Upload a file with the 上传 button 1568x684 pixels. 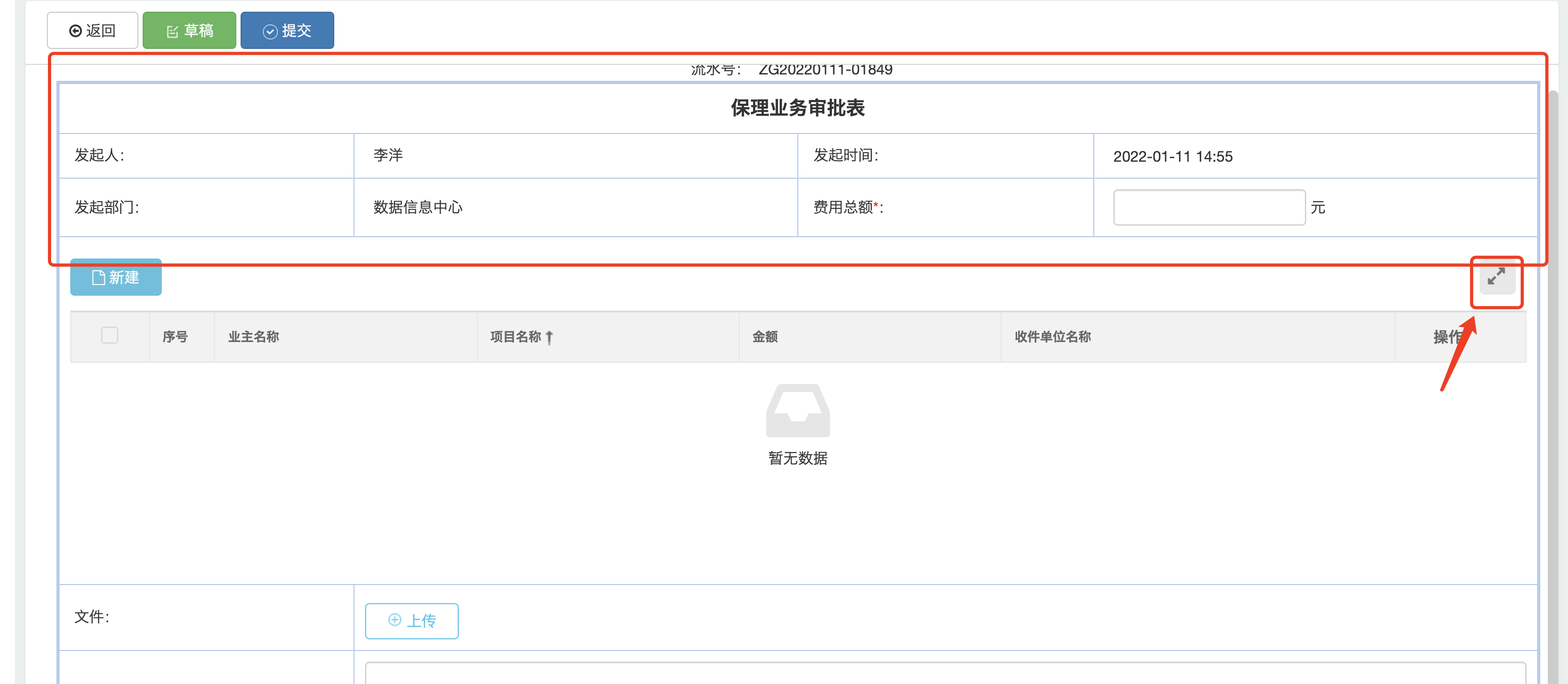point(412,621)
